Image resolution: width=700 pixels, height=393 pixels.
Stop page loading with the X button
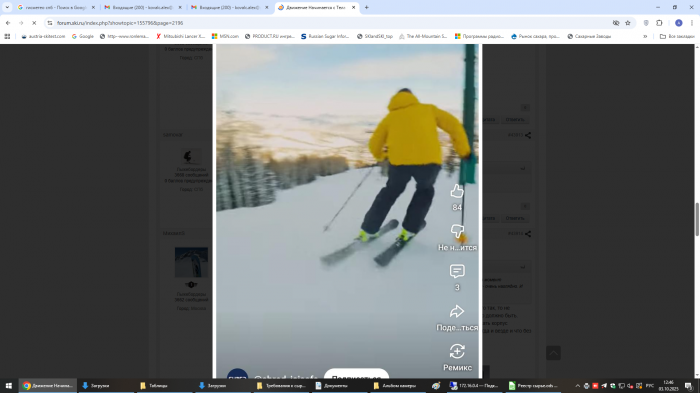[x=34, y=23]
